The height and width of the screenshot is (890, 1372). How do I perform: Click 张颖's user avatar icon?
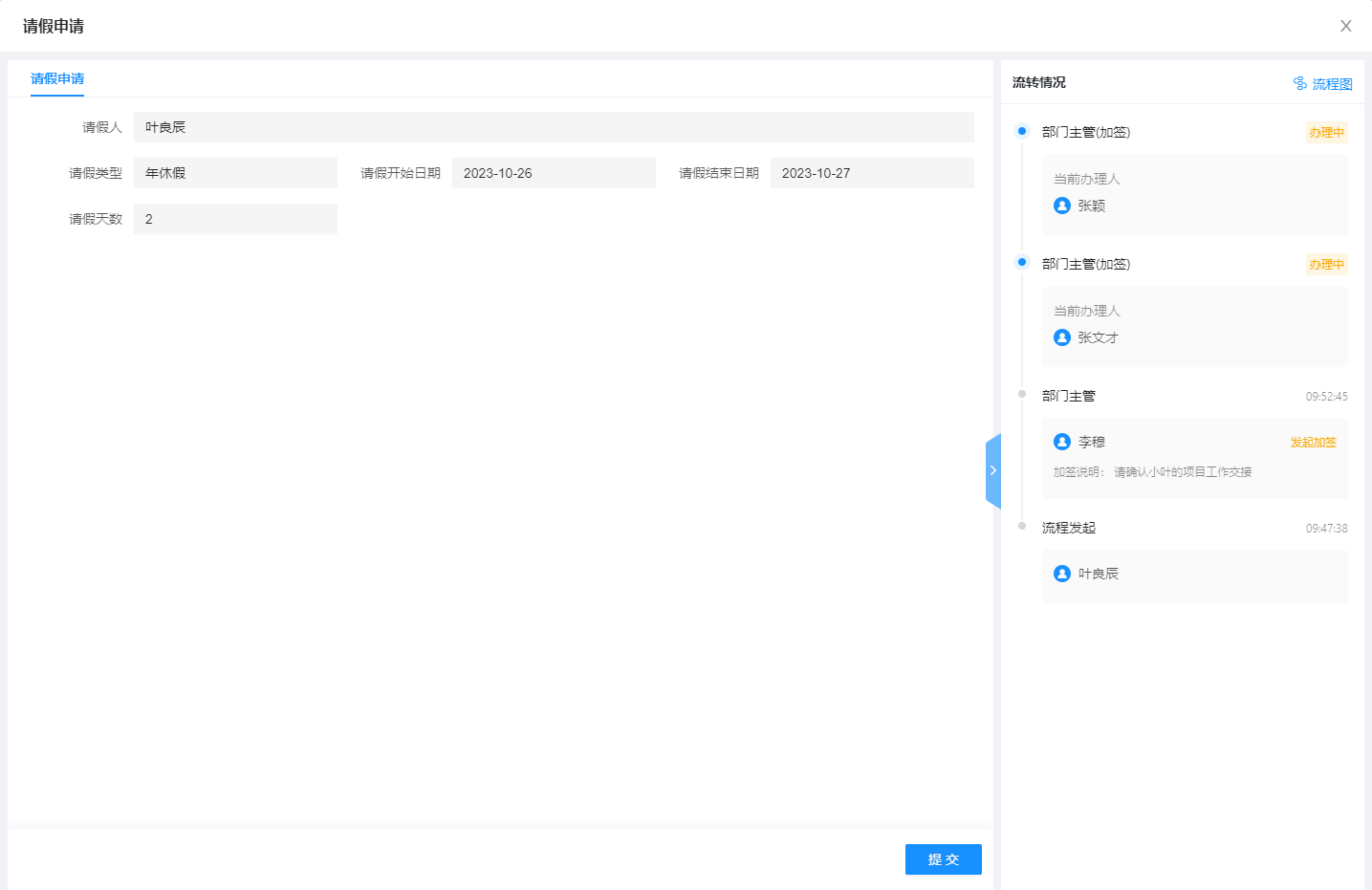click(x=1061, y=206)
